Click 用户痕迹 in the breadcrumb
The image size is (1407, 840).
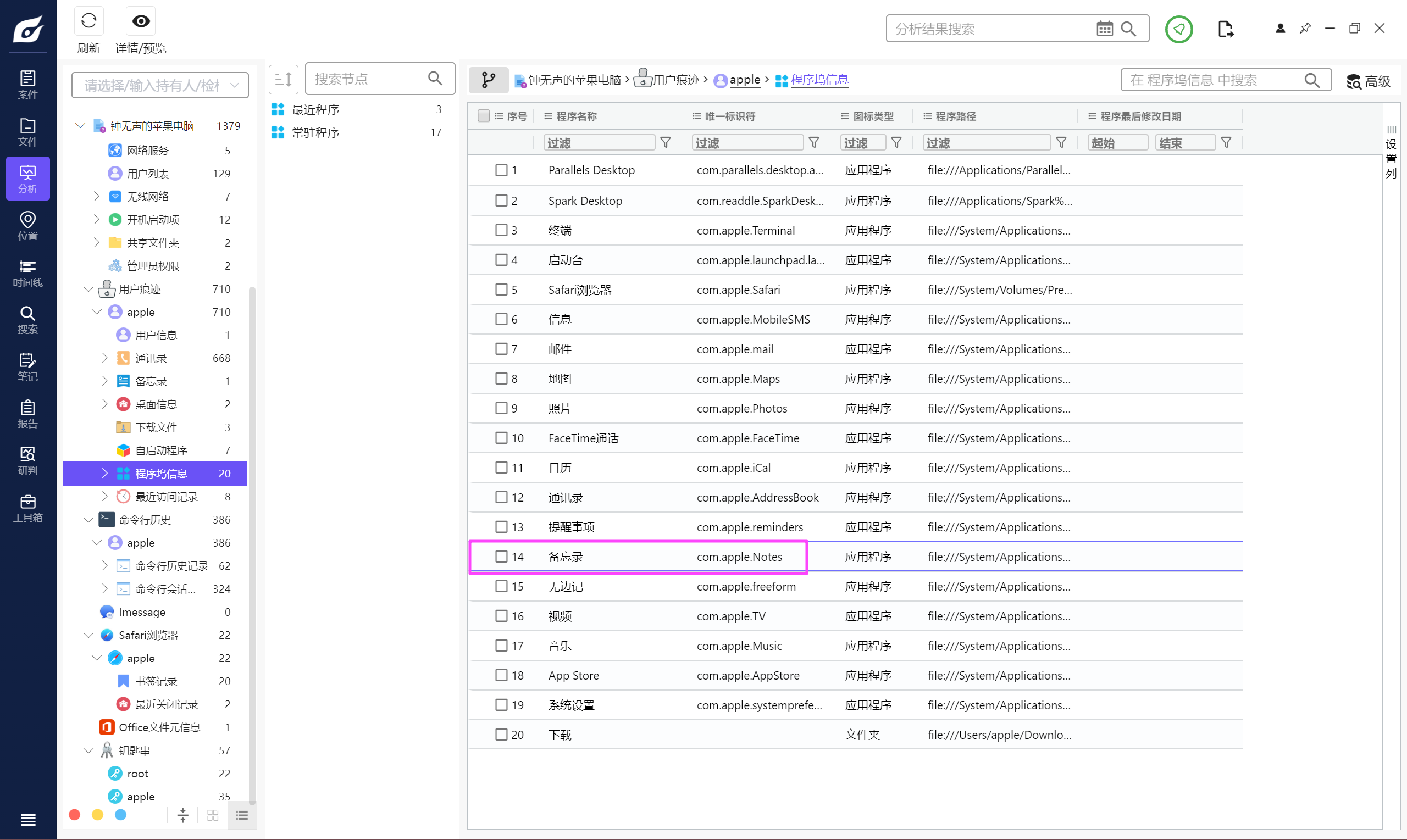click(675, 80)
